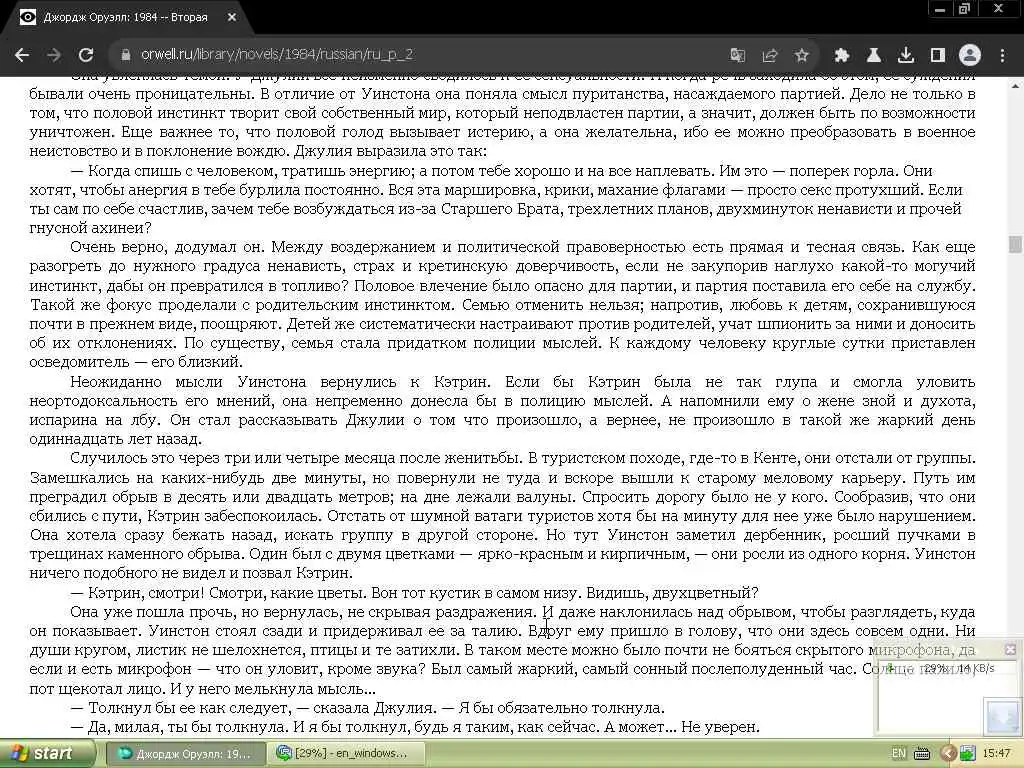Screen dimensions: 1024x768
Task: Toggle the browser side panel
Action: [938, 55]
